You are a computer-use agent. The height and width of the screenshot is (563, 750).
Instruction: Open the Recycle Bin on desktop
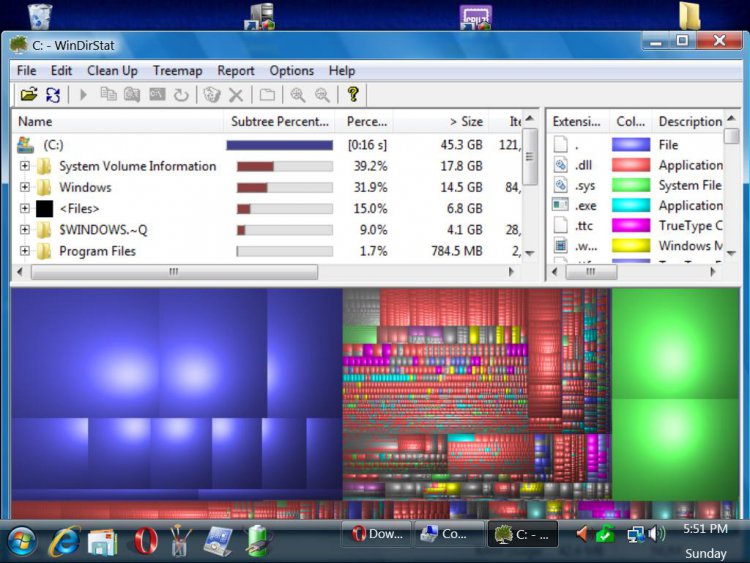[40, 16]
